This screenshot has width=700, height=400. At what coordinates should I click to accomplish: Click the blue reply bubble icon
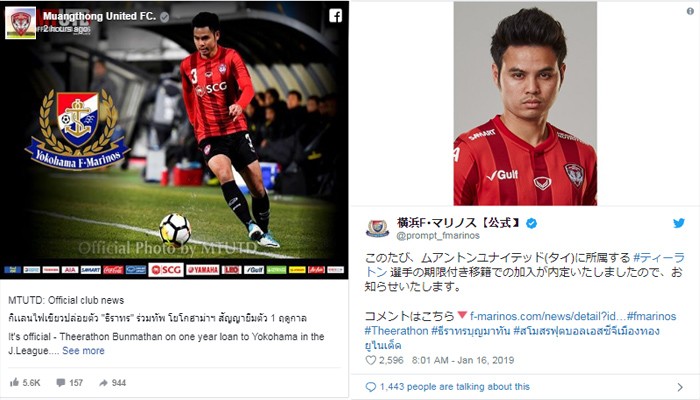tap(371, 387)
